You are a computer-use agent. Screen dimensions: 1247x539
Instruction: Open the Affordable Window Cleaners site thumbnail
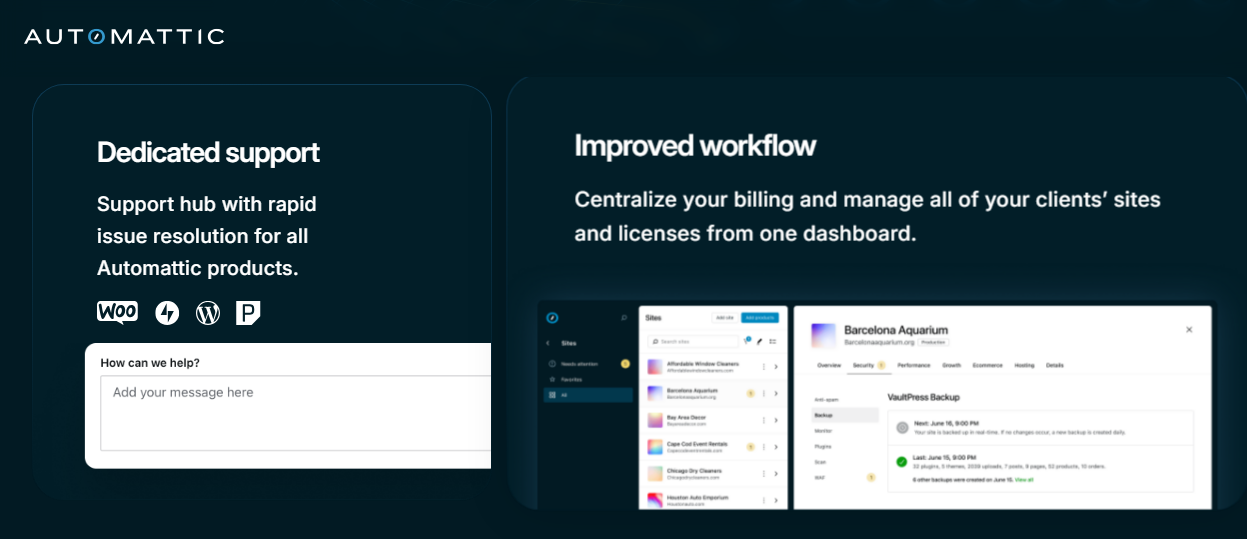pos(656,367)
